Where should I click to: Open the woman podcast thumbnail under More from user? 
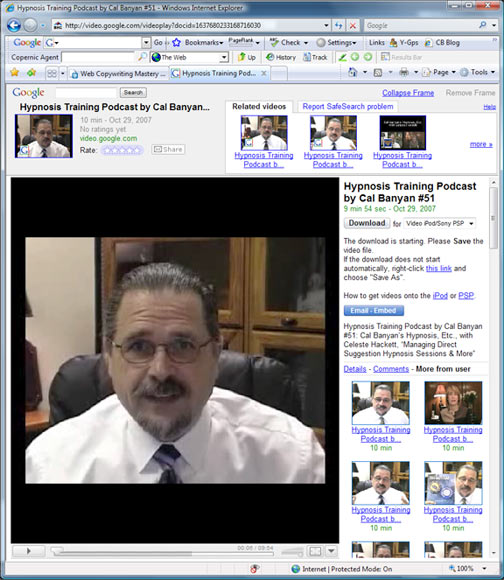pos(453,403)
